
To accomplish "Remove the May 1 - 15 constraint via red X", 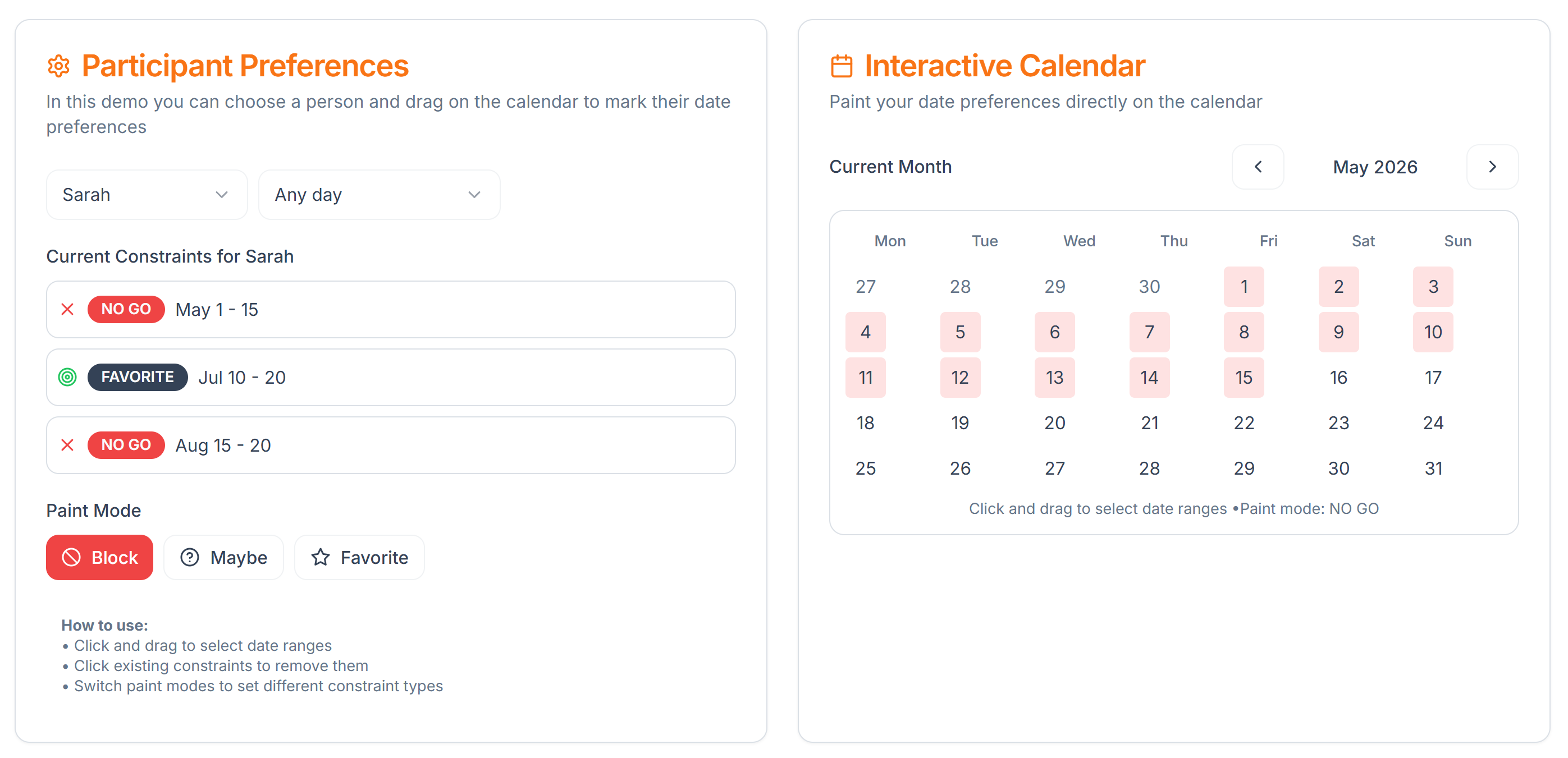I will pyautogui.click(x=67, y=309).
